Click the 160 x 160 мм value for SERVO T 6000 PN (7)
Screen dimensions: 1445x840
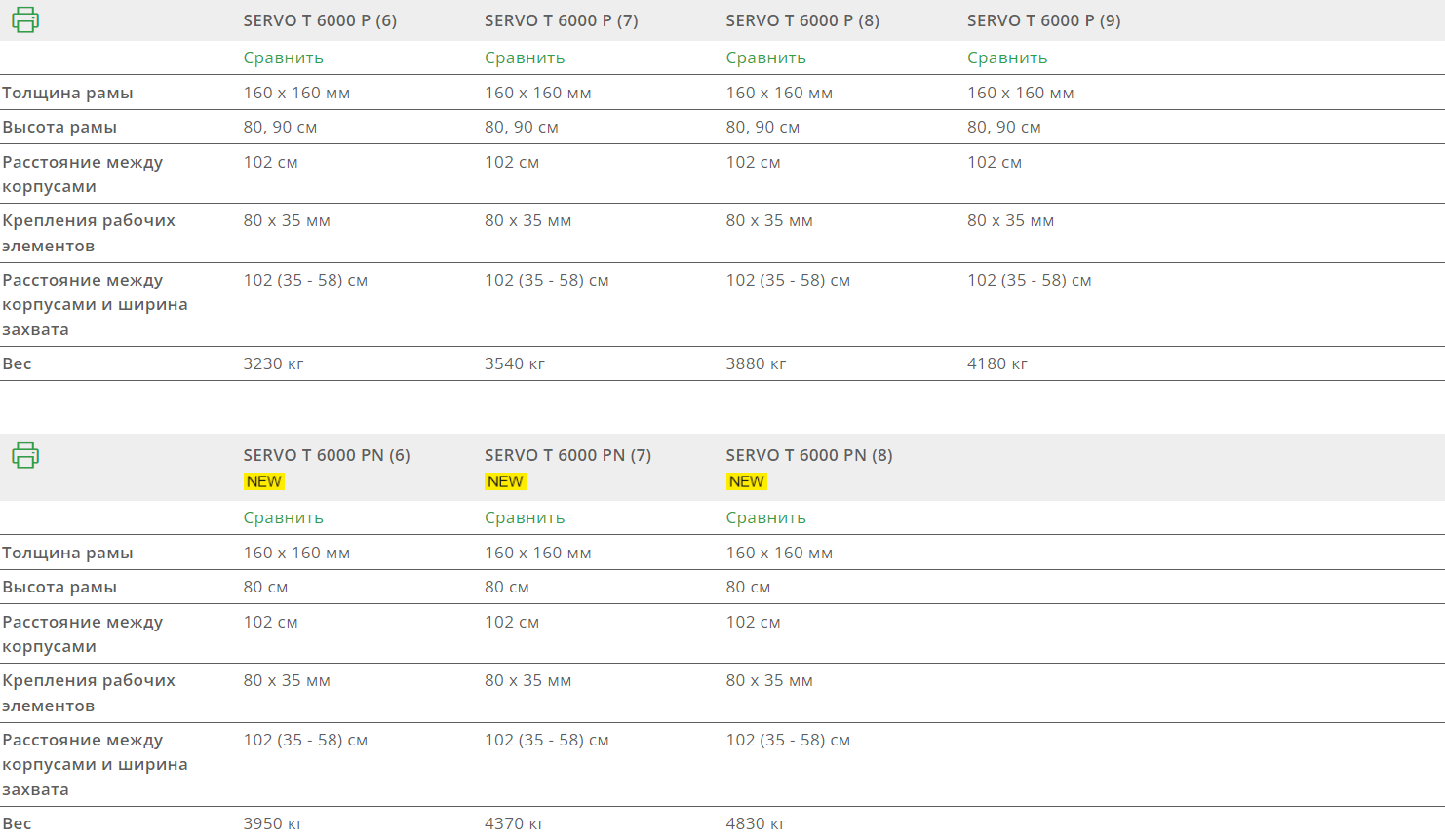coord(538,553)
